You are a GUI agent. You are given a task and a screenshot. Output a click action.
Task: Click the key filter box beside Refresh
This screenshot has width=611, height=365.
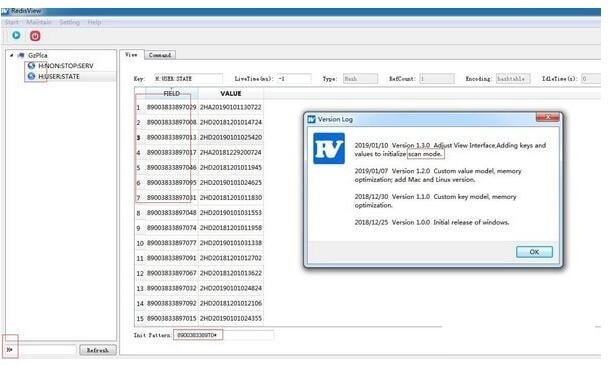[40, 350]
